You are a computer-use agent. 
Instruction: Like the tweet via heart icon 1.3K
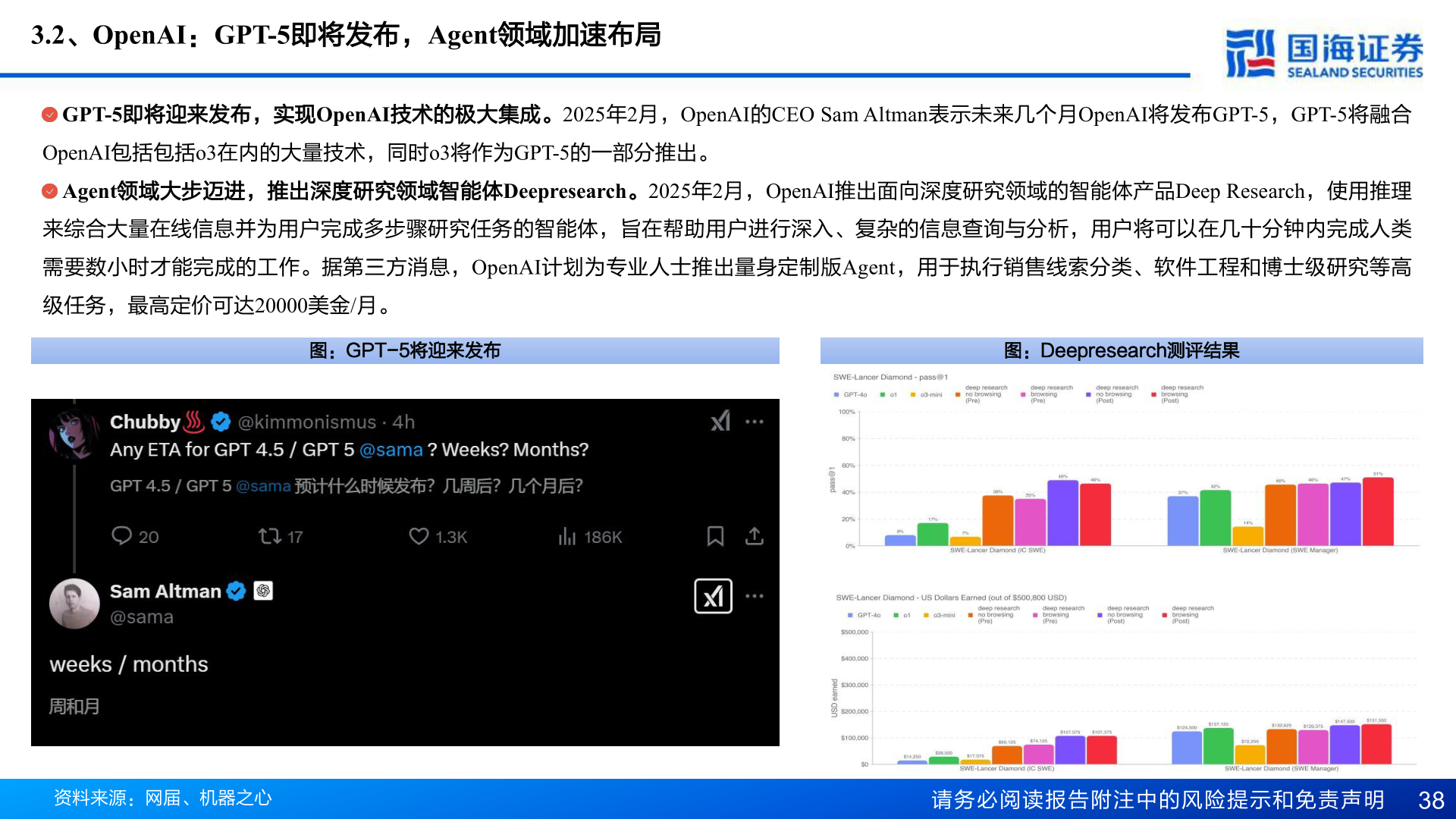(x=419, y=536)
